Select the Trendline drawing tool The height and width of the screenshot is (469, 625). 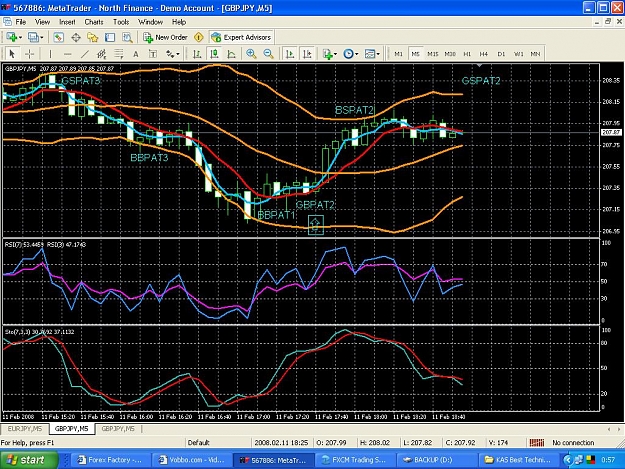pos(85,54)
